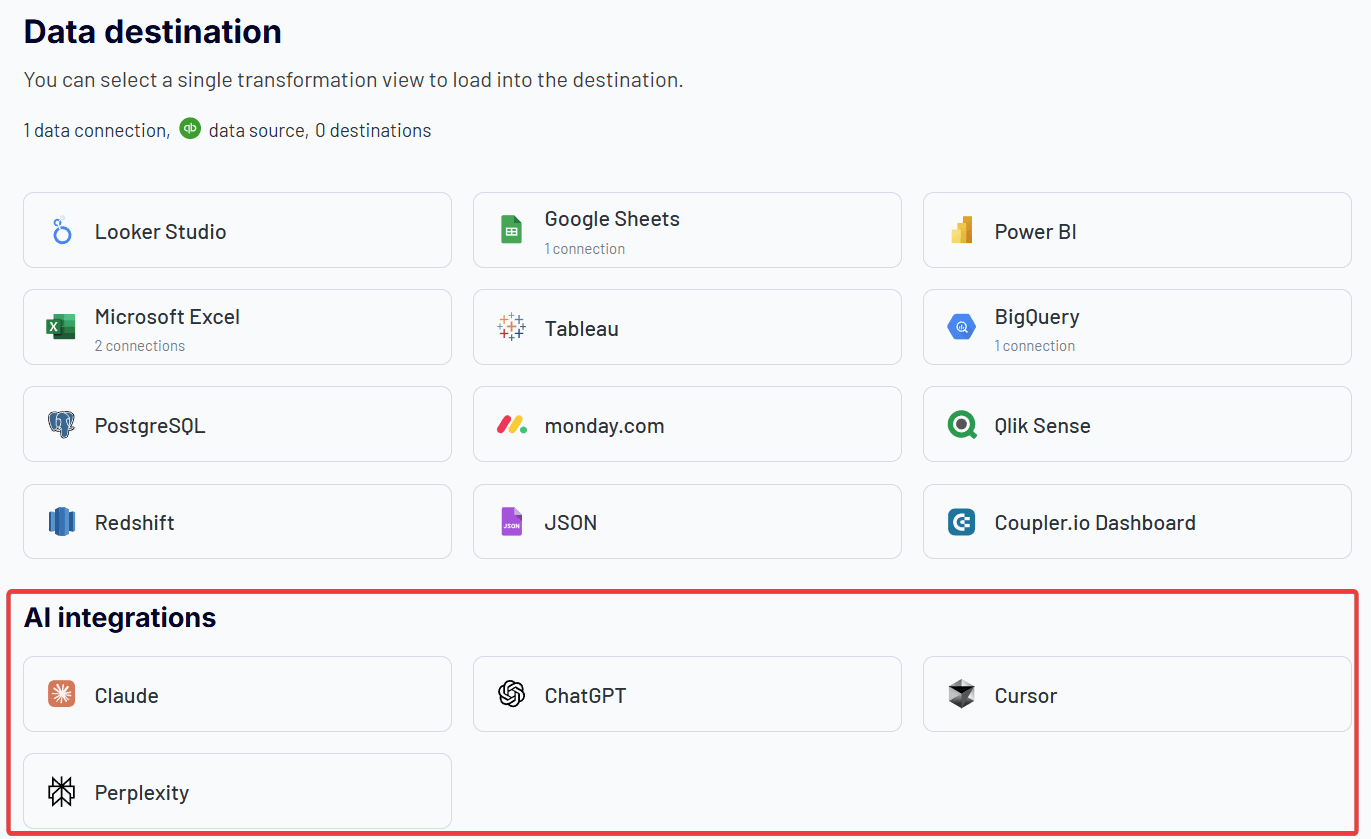Viewport: 1371px width, 839px height.
Task: Click the PostgreSQL elephant icon
Action: coord(61,425)
